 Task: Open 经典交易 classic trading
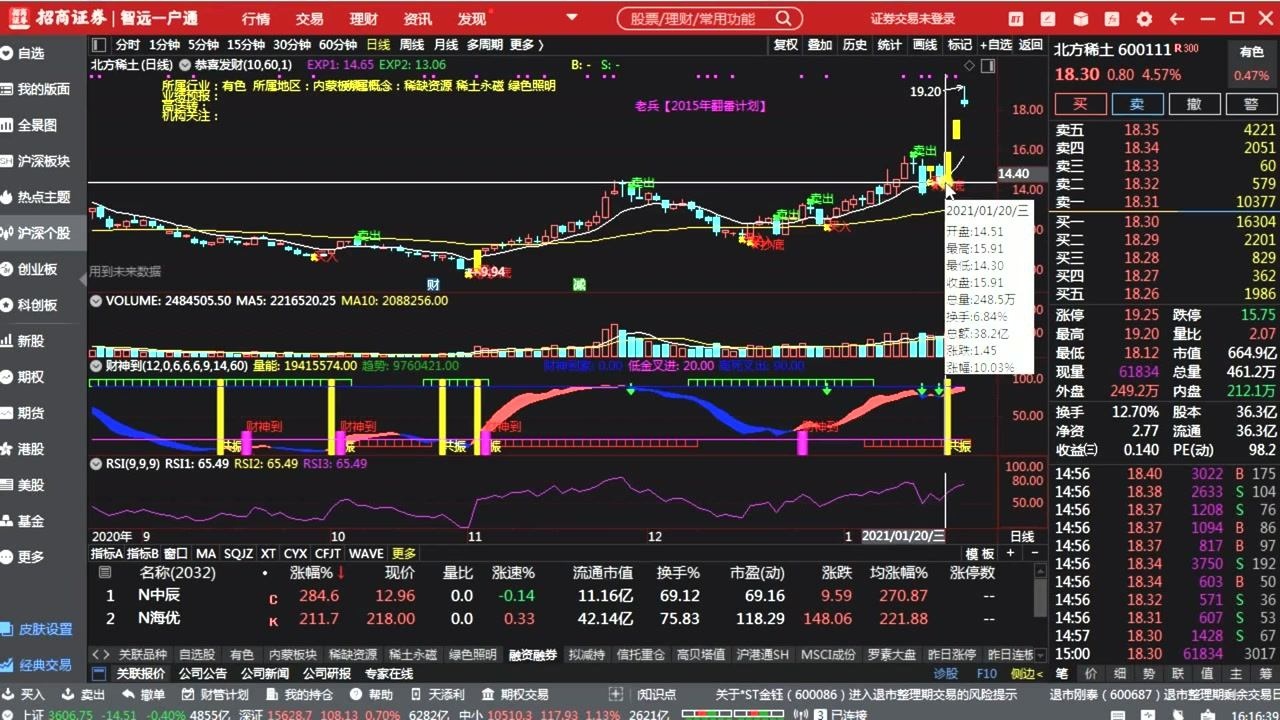(37, 665)
